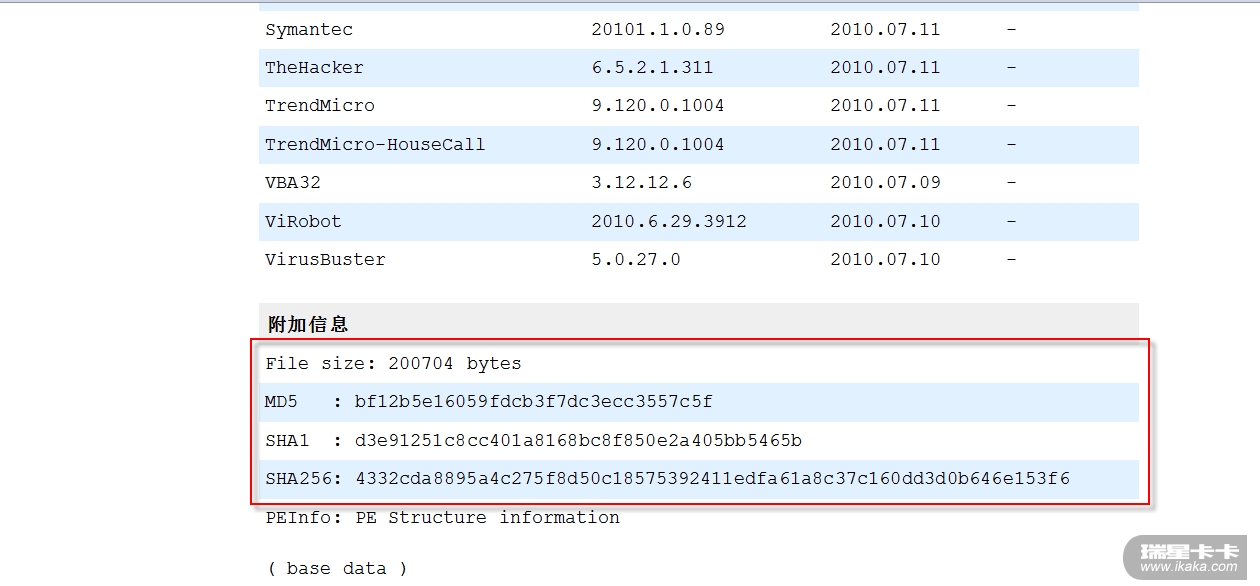Click the VirusBuster engine name
Viewport: 1260px width, 586px height.
[325, 260]
